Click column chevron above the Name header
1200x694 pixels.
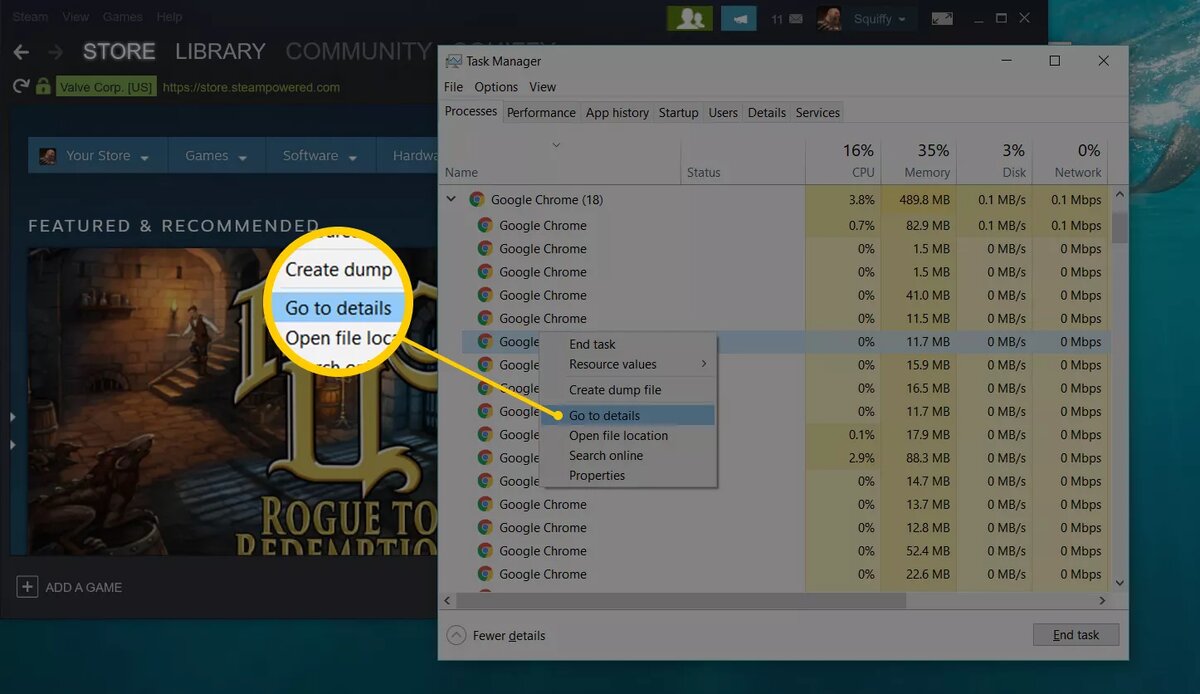557,145
